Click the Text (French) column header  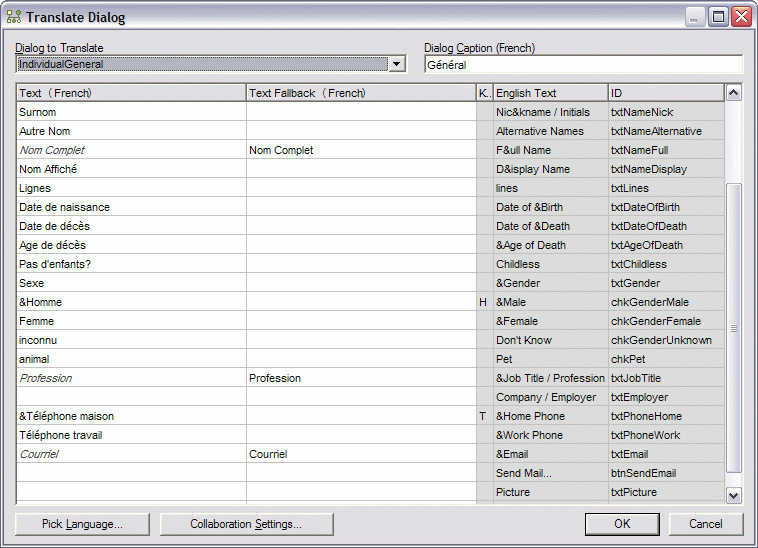[x=131, y=93]
